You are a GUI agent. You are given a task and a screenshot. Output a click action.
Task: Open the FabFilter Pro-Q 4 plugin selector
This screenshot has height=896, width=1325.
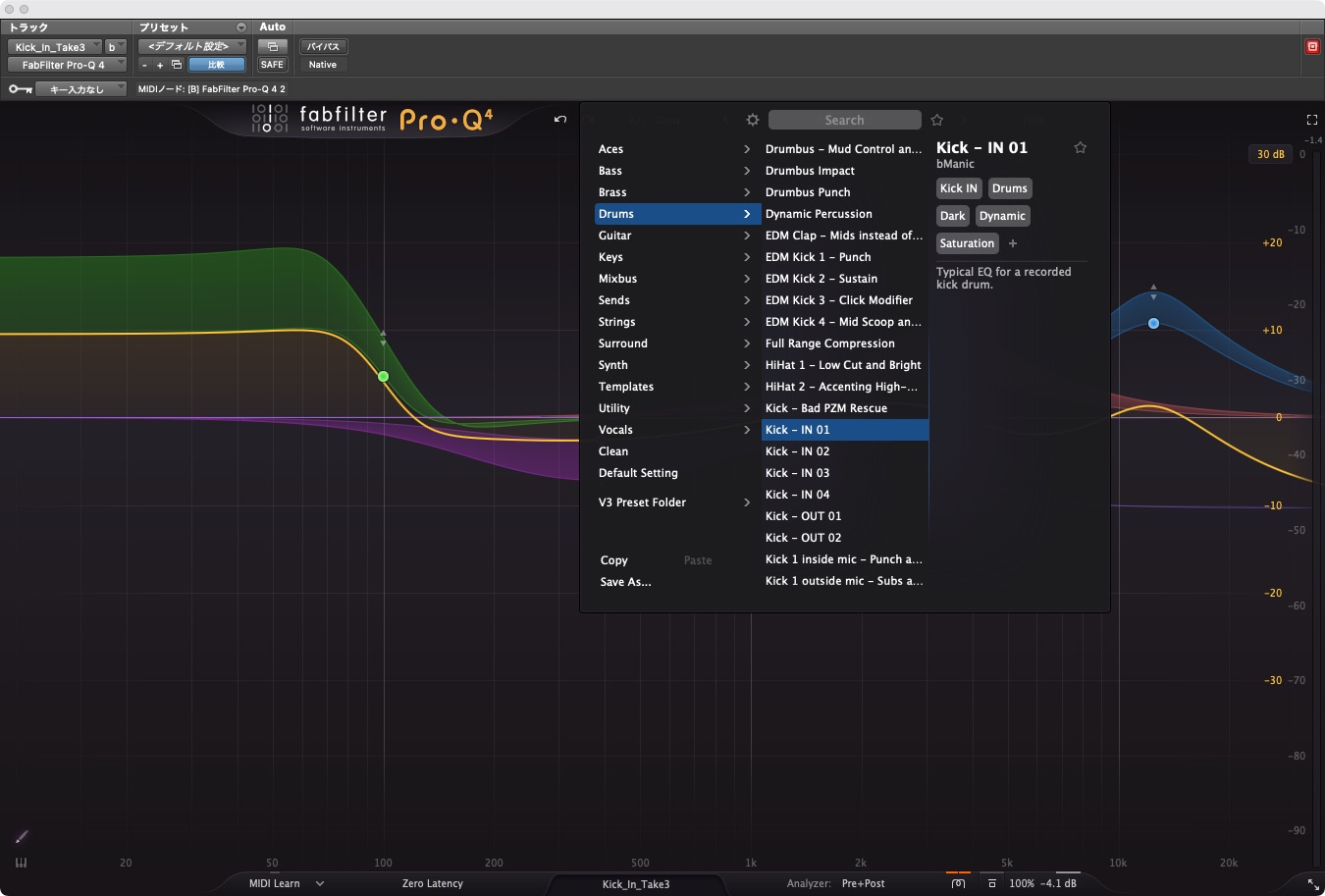click(67, 65)
